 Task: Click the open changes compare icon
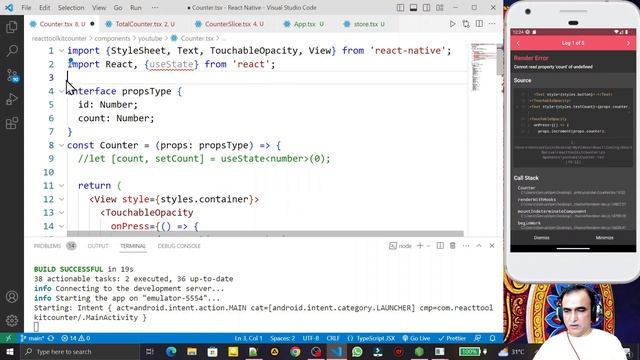466,24
